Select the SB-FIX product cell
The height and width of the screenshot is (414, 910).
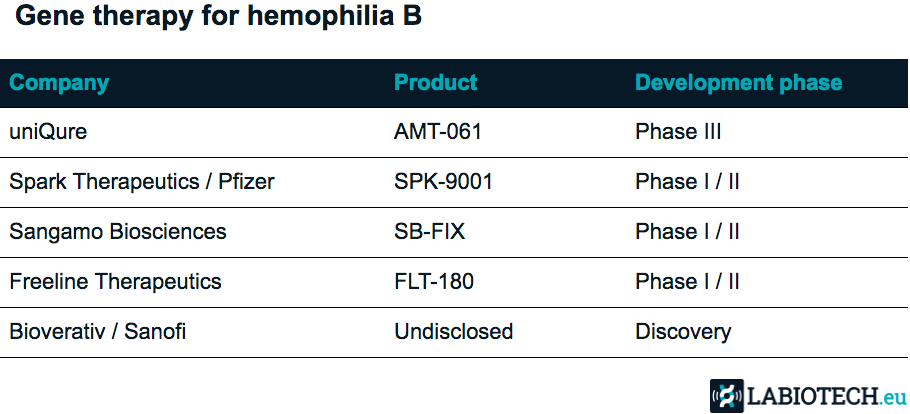[x=429, y=232]
